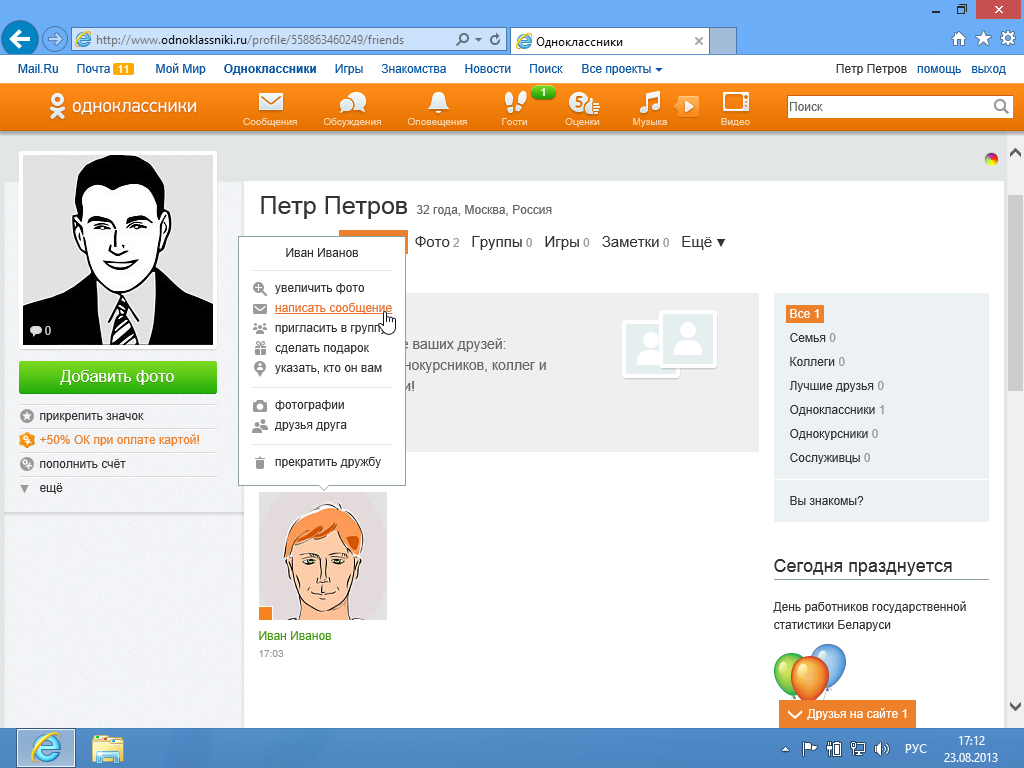The height and width of the screenshot is (768, 1024).
Task: Switch to the Заметки tab
Action: (635, 242)
